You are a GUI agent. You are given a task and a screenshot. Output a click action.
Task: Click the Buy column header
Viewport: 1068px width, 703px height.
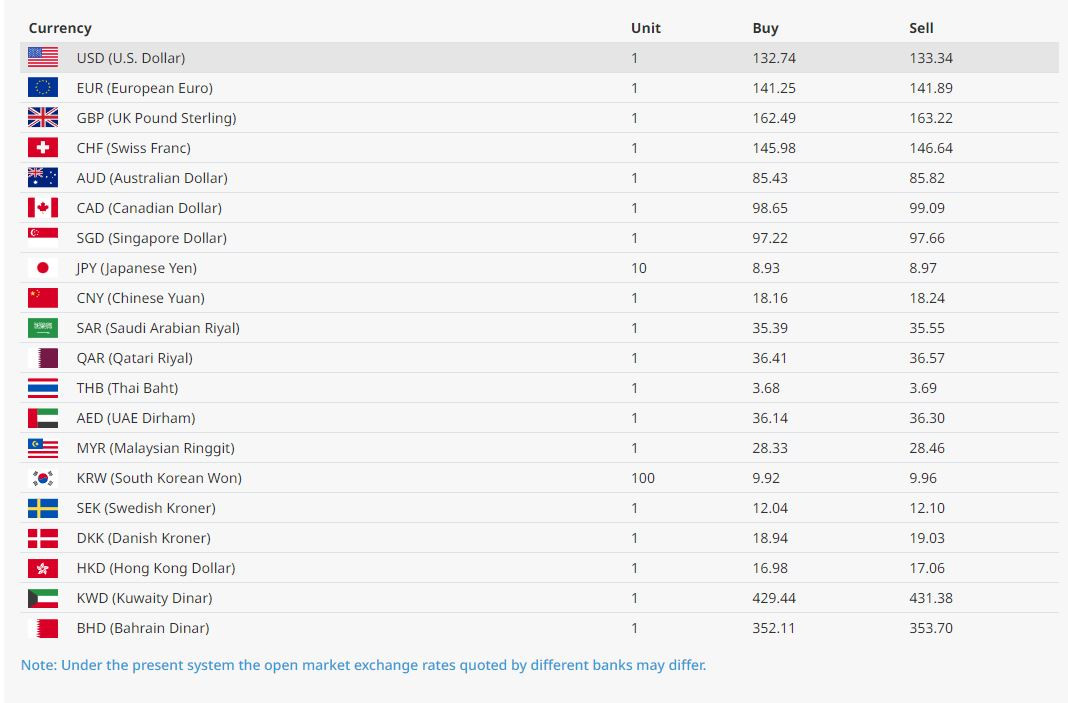click(x=765, y=28)
